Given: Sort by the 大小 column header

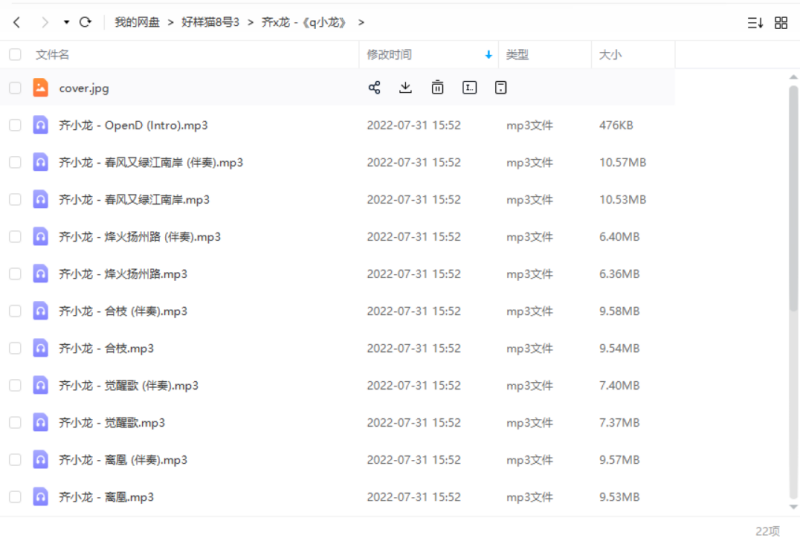Looking at the screenshot, I should [x=610, y=55].
